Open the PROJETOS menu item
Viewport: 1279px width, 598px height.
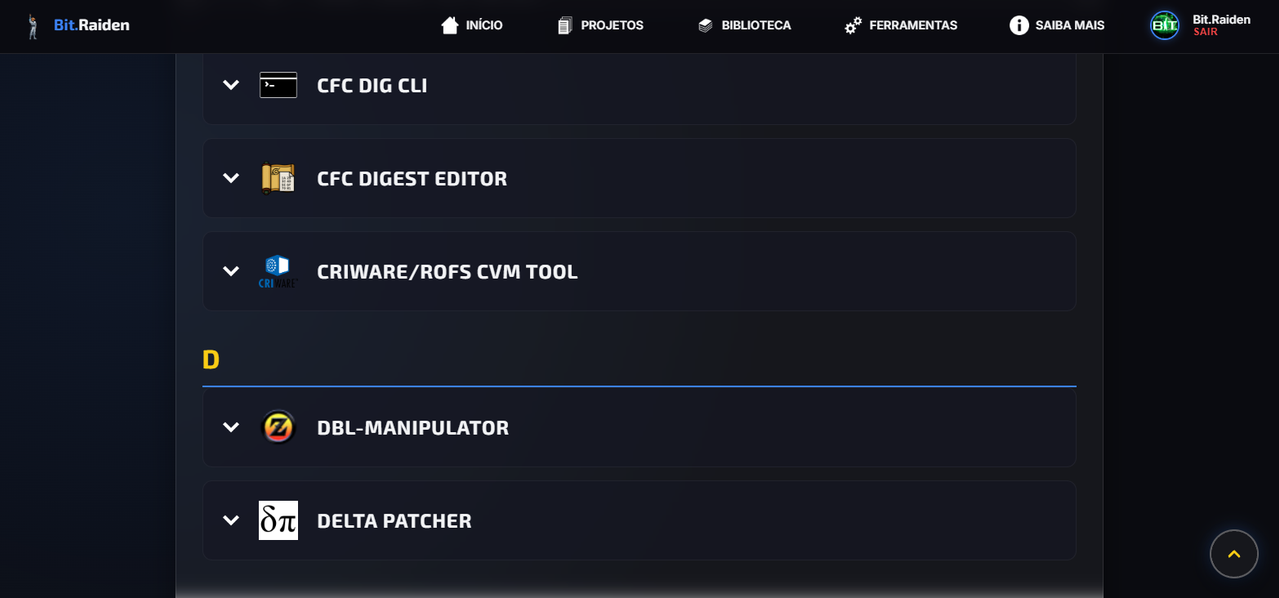pyautogui.click(x=600, y=25)
